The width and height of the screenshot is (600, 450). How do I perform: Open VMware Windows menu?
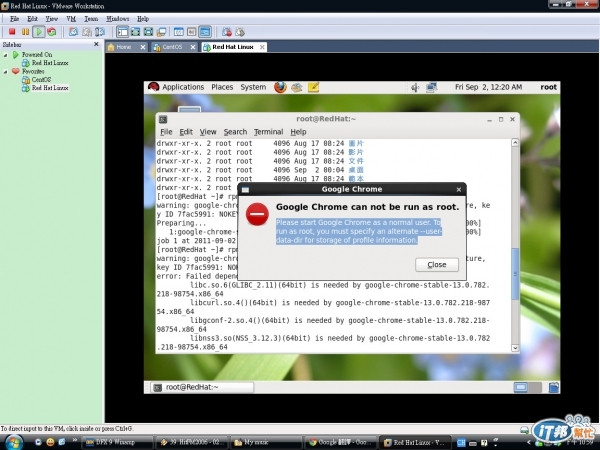click(117, 19)
